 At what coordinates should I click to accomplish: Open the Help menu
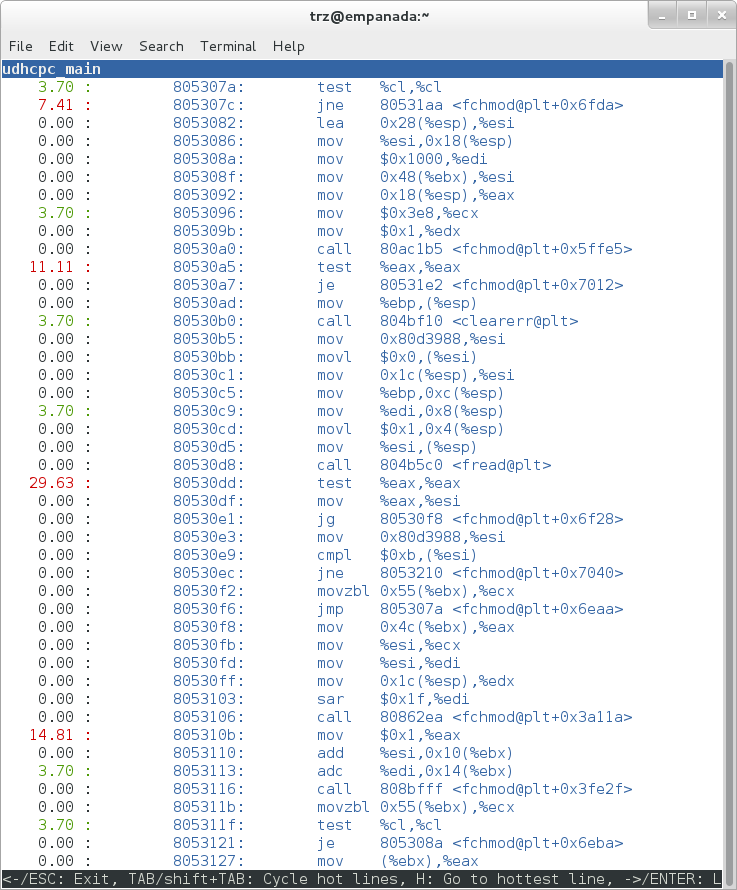[288, 46]
